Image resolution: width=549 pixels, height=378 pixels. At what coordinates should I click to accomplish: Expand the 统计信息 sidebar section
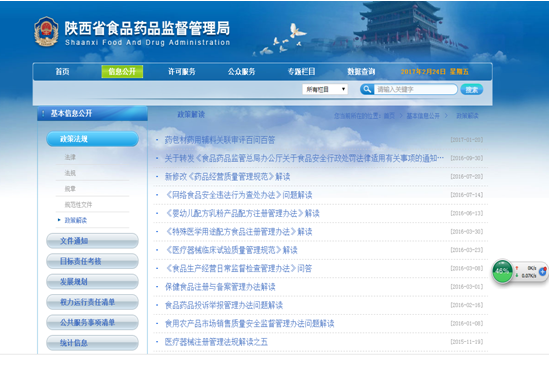click(92, 343)
